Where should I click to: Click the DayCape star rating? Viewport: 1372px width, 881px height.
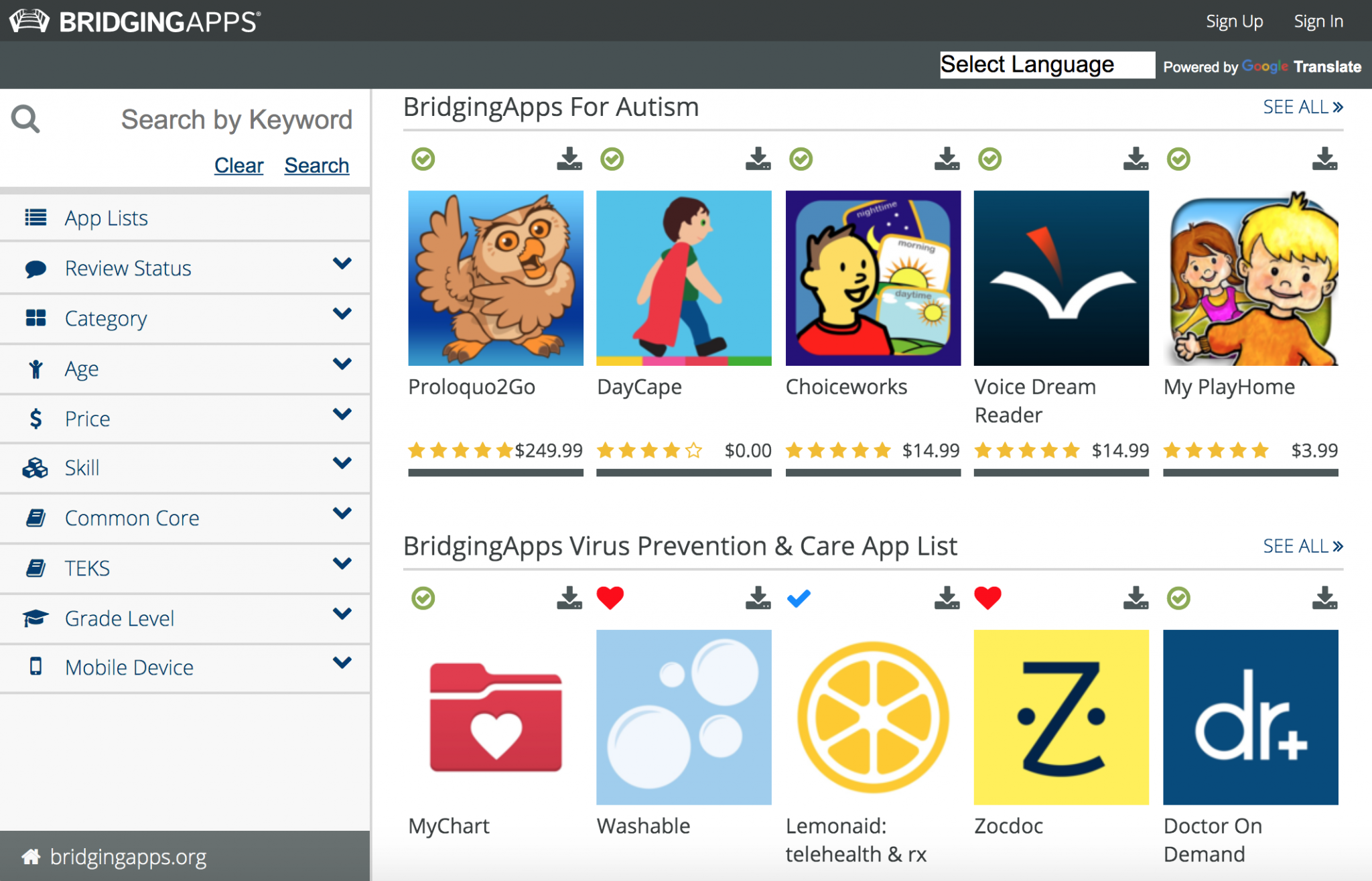click(x=648, y=450)
